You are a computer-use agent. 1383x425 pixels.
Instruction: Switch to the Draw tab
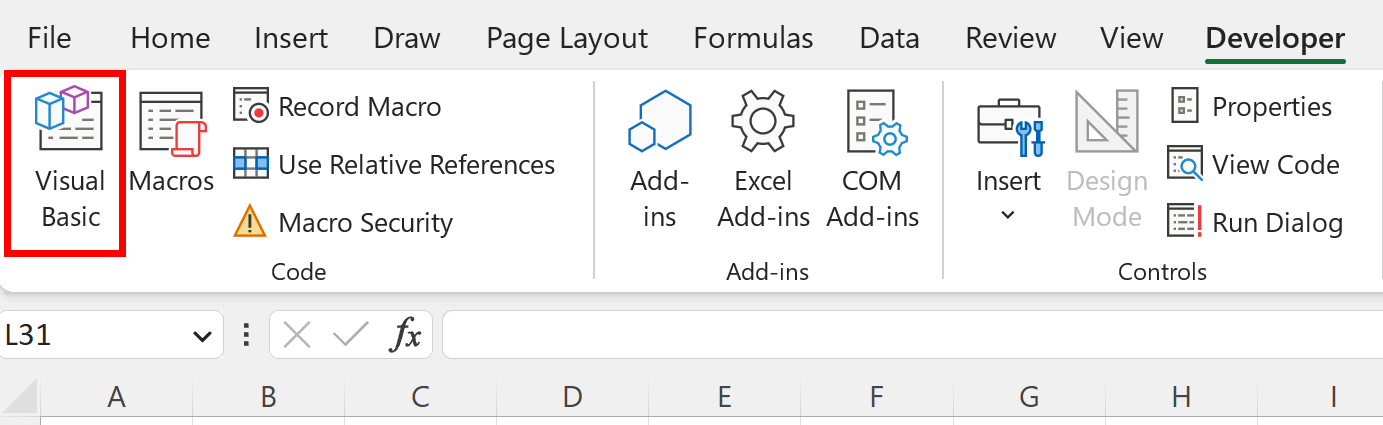(x=407, y=38)
